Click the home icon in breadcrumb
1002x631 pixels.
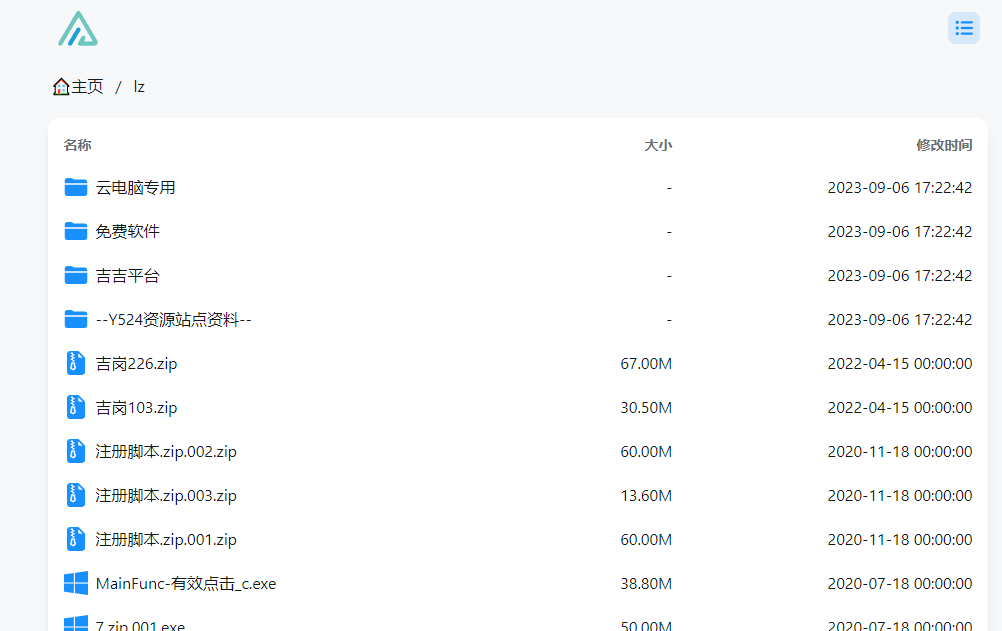(61, 86)
